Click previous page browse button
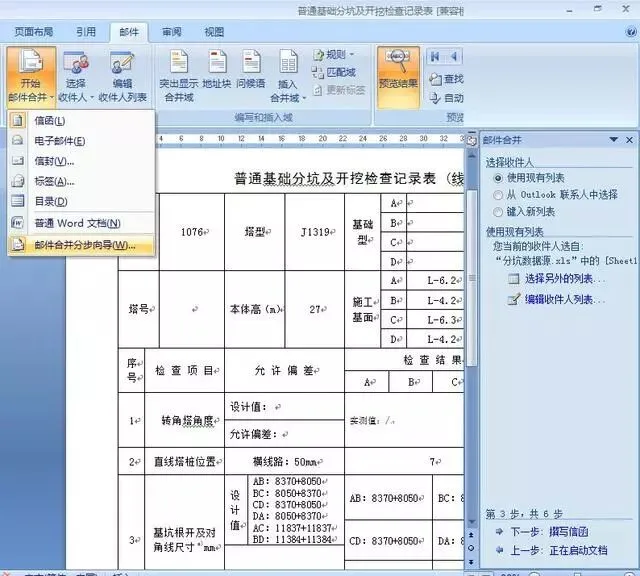 [471, 534]
